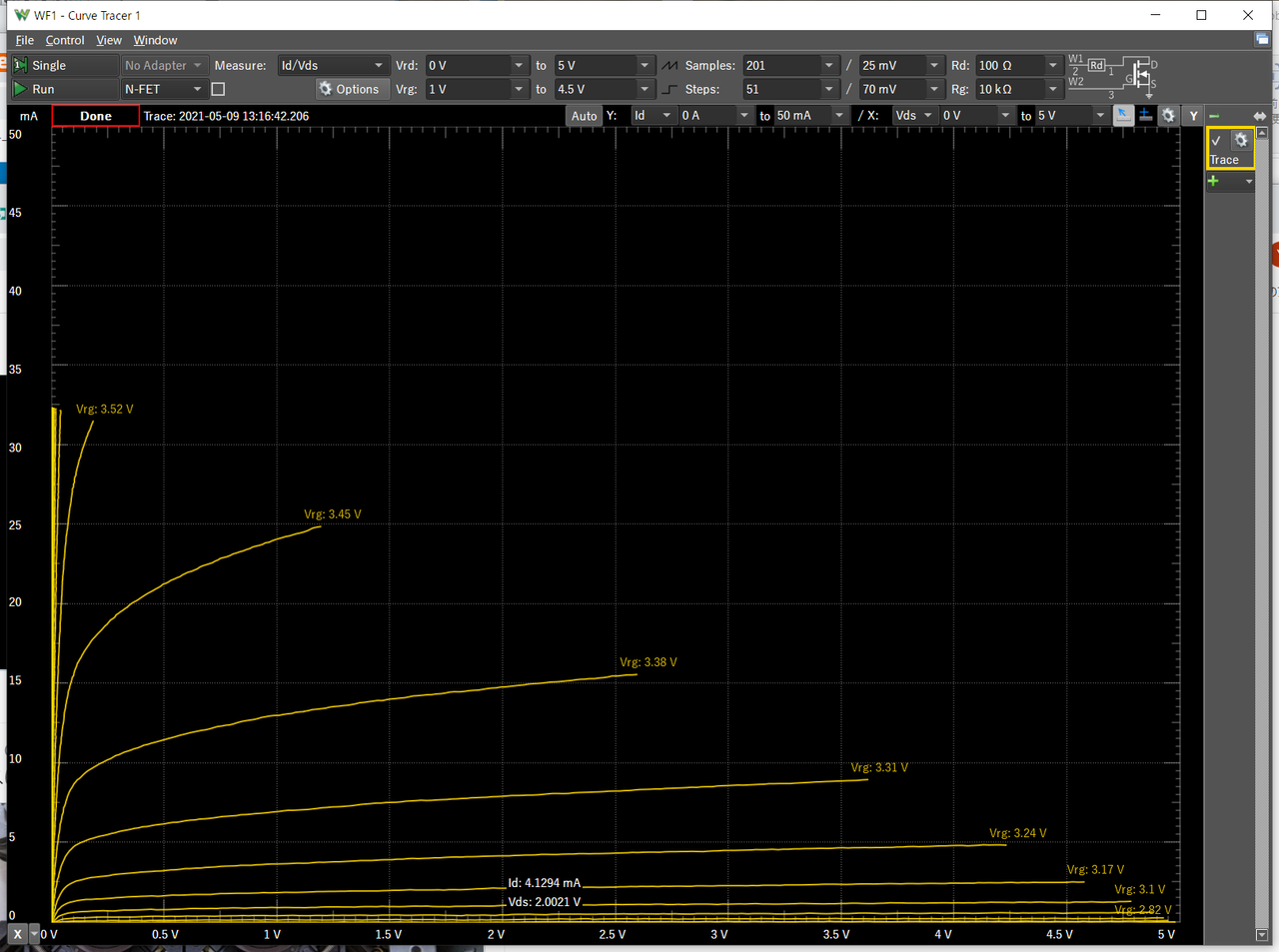Open plot settings gear next to Y button
Screen dimensions: 1279x952
point(1168,116)
